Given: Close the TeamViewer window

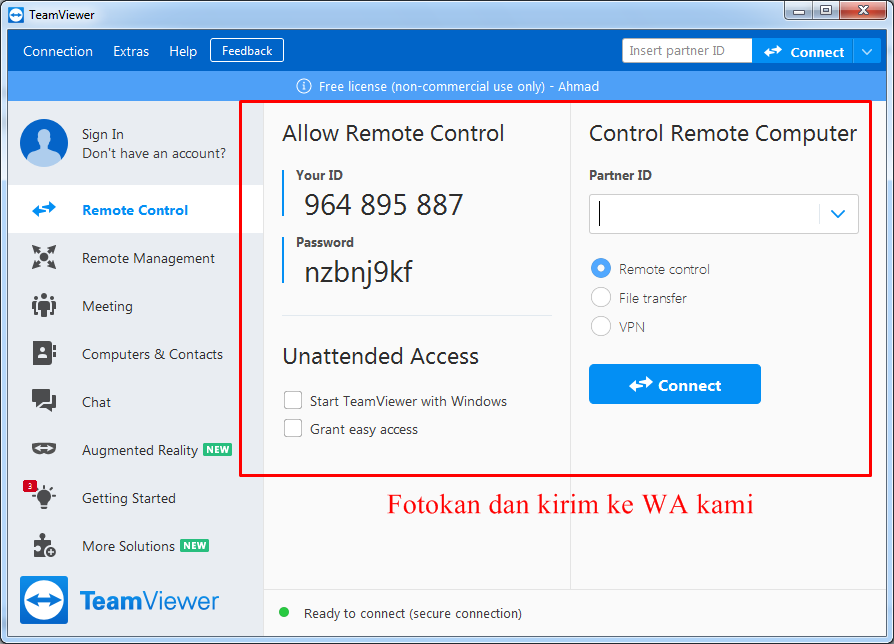Looking at the screenshot, I should pyautogui.click(x=863, y=10).
